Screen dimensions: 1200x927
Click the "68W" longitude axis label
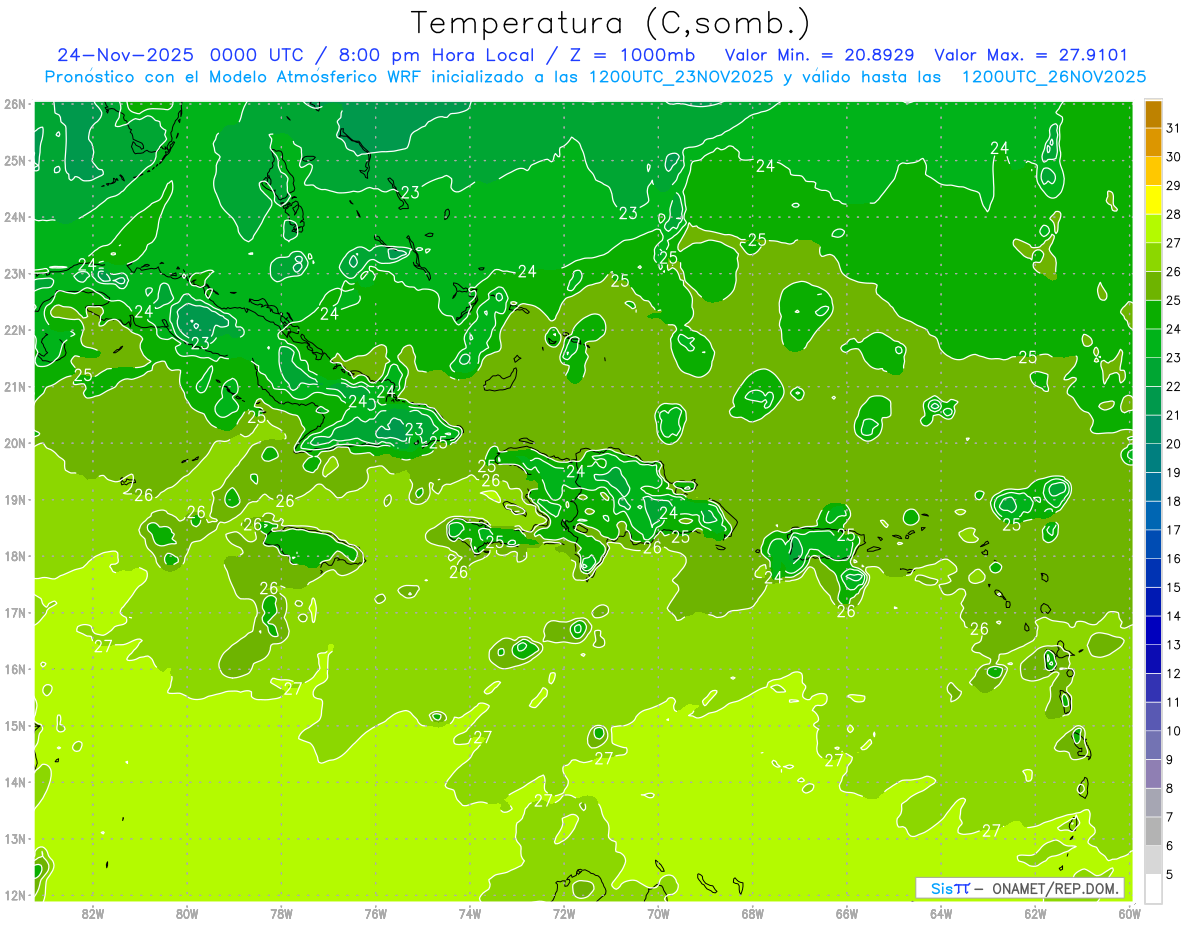(x=753, y=913)
